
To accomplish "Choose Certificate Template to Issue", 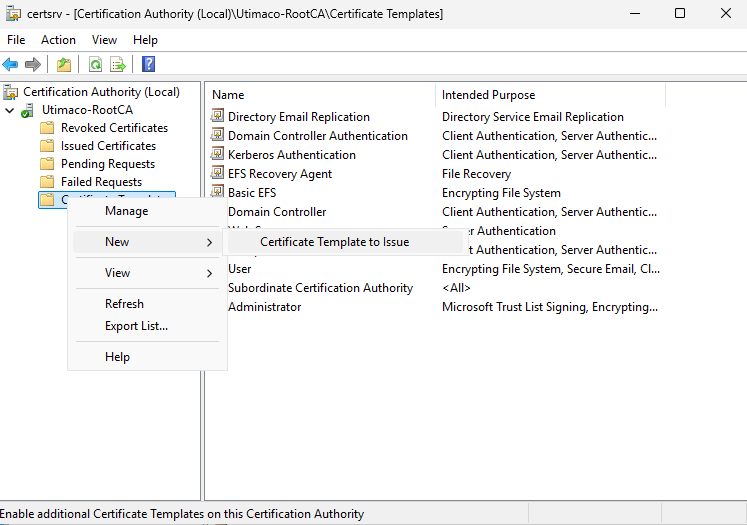I will (334, 242).
